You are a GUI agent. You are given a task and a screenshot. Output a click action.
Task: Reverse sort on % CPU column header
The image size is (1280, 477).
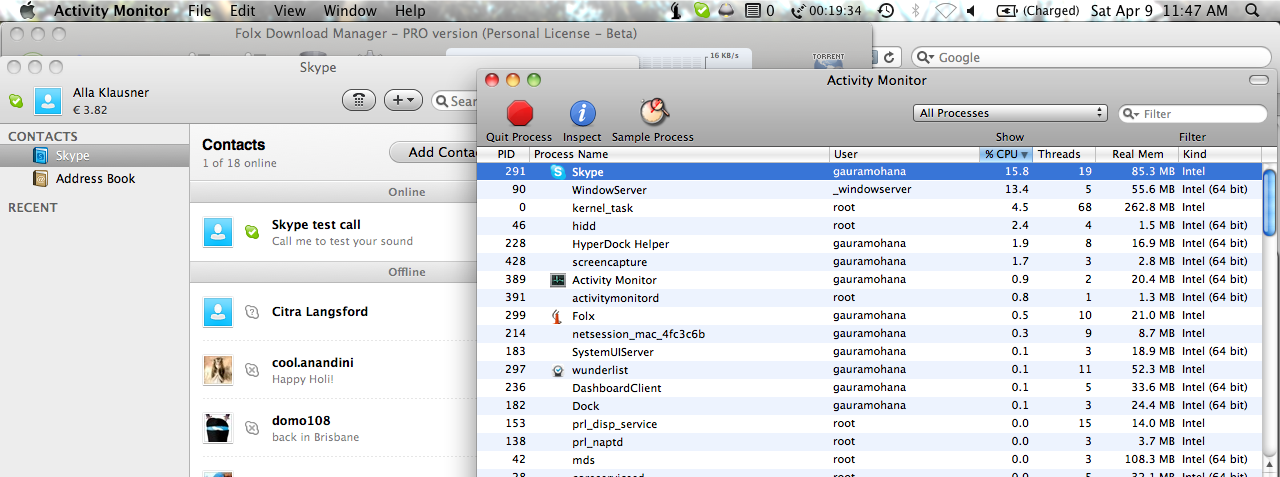pos(1004,154)
